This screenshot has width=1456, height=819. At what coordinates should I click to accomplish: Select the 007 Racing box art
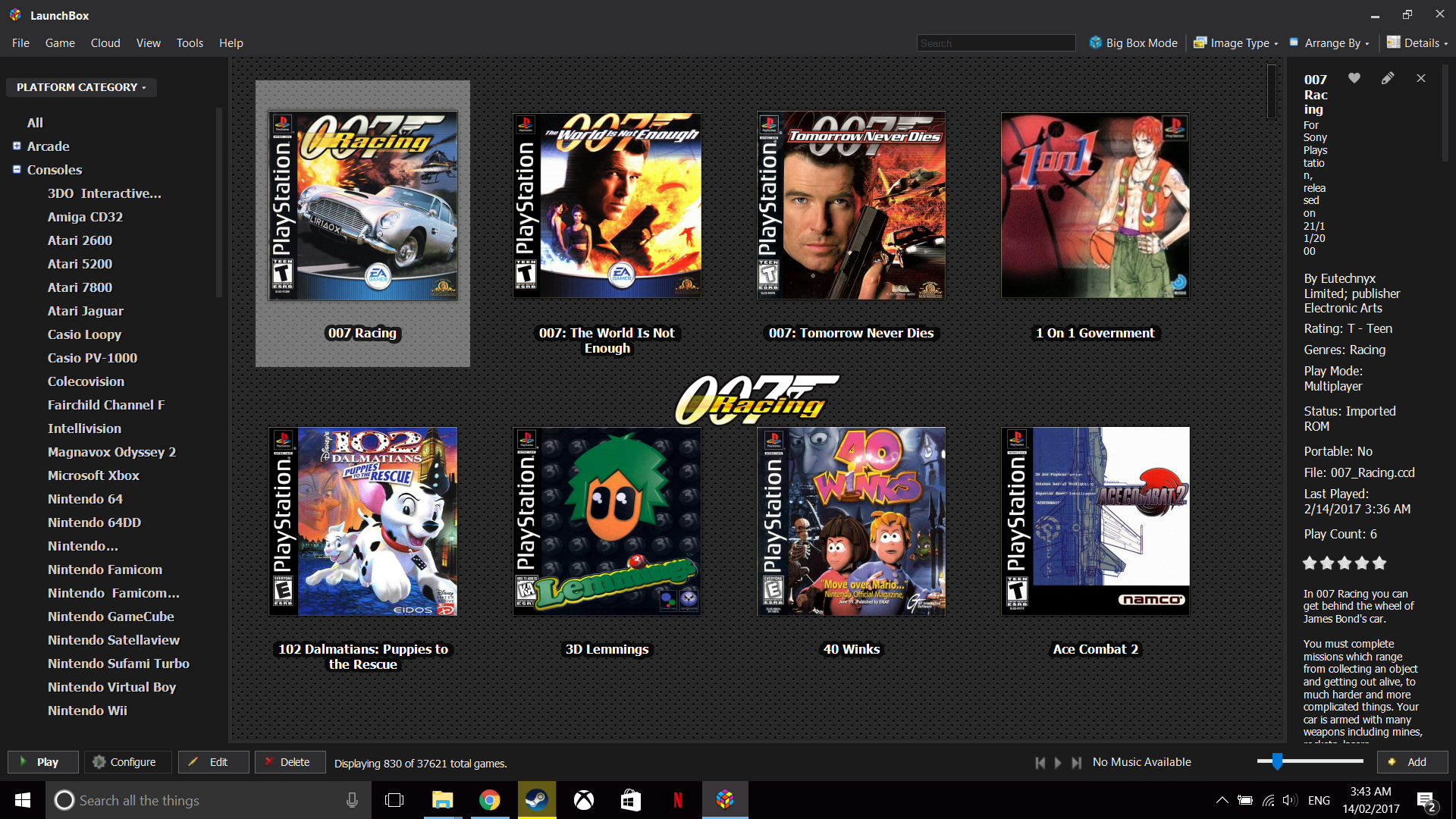point(363,206)
